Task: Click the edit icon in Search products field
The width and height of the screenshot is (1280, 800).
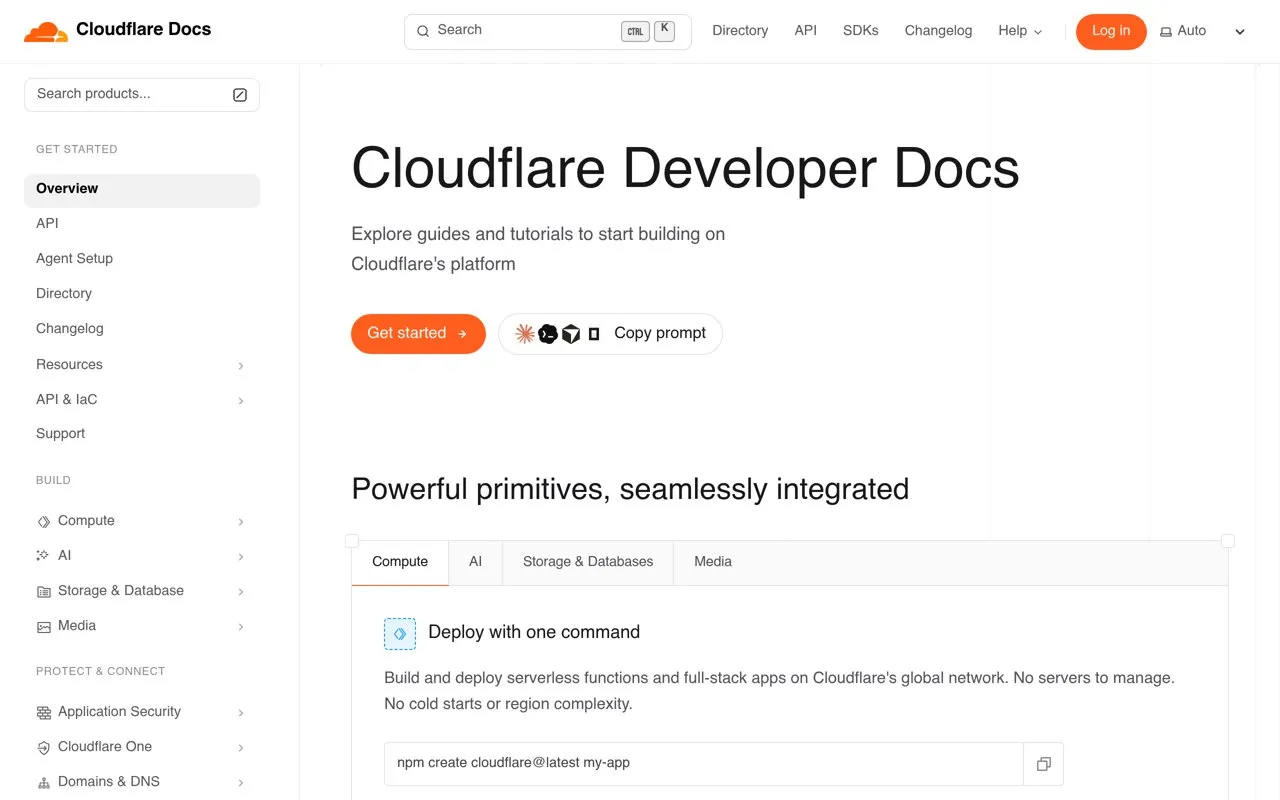Action: (x=240, y=95)
